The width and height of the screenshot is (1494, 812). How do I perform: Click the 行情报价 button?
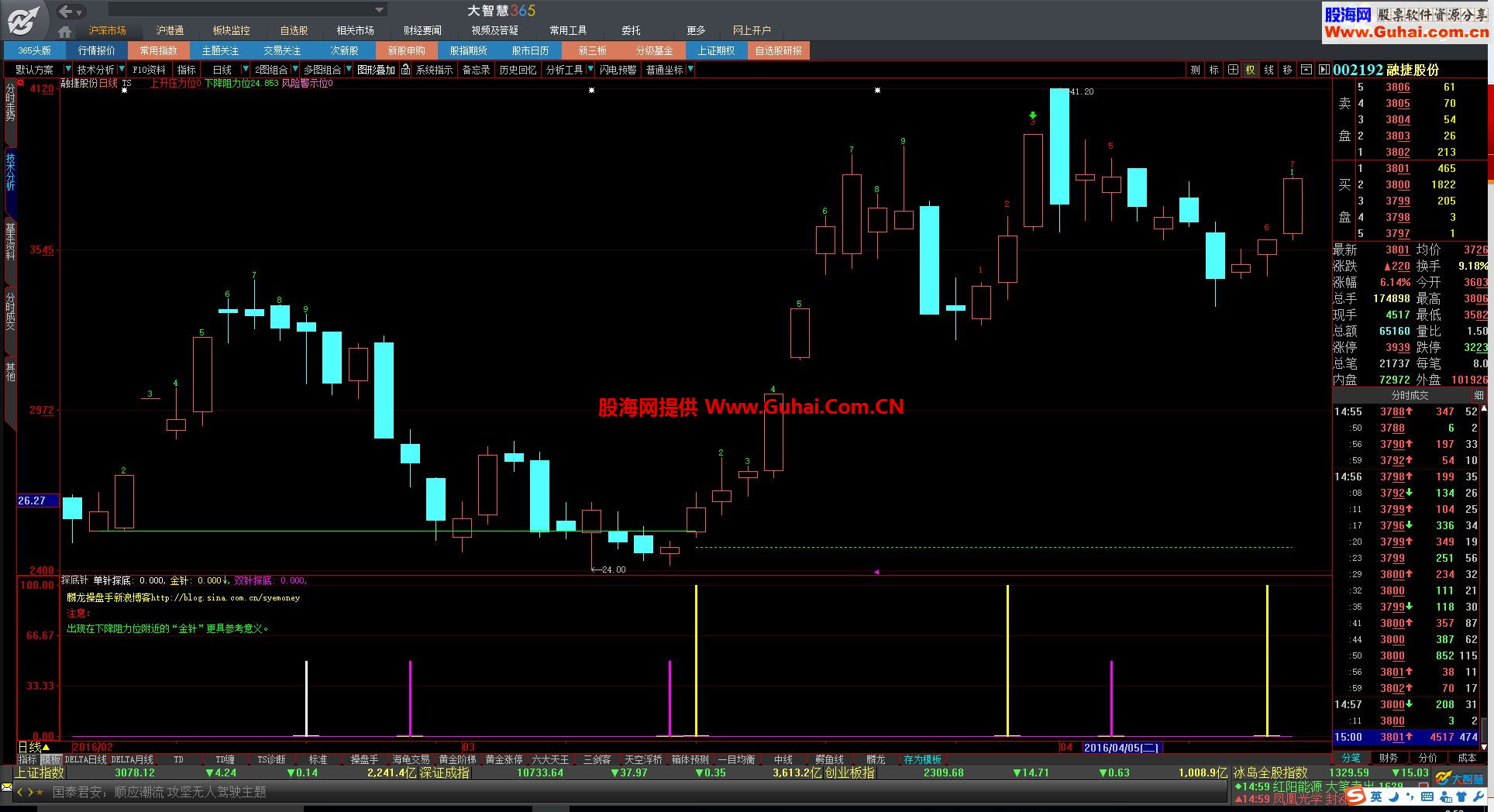point(97,50)
